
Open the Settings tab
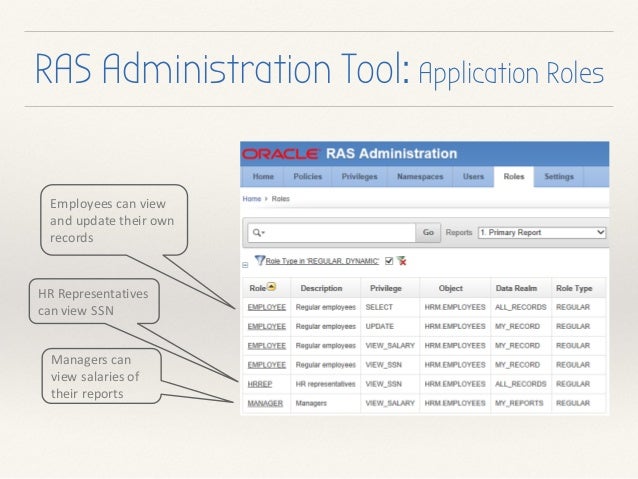click(x=559, y=177)
